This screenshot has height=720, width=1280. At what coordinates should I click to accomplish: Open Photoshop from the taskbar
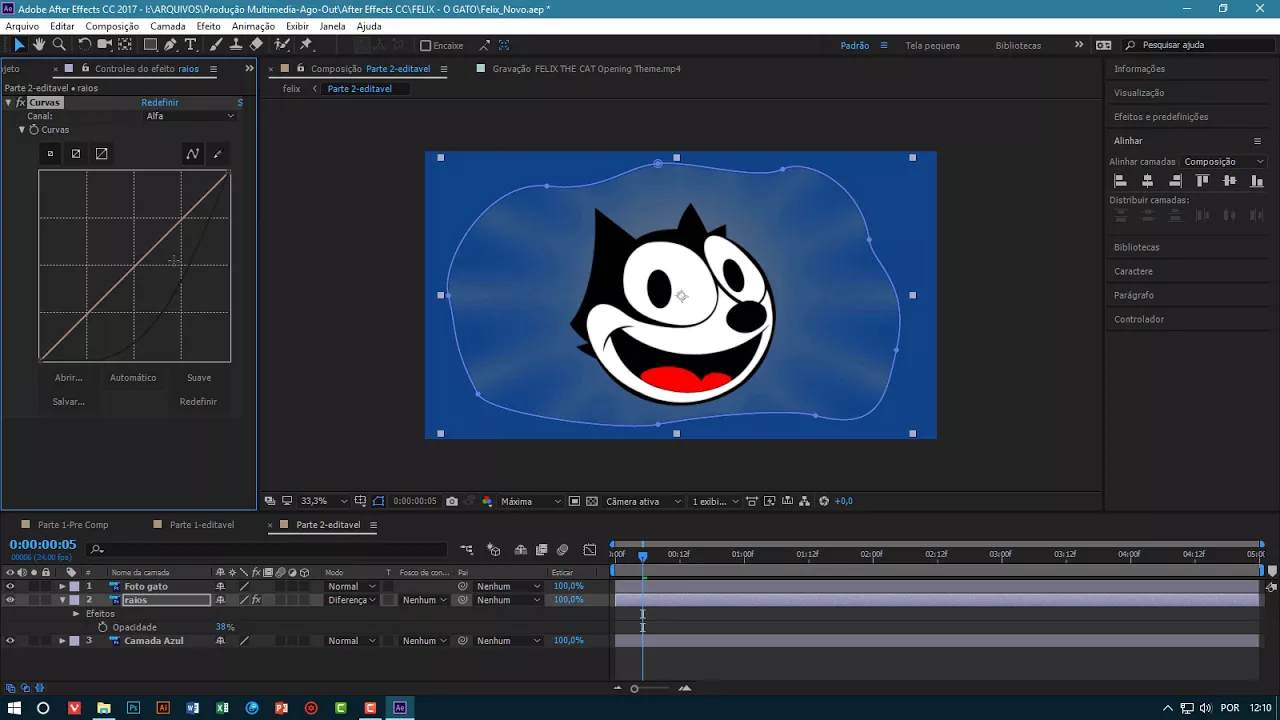coord(133,708)
